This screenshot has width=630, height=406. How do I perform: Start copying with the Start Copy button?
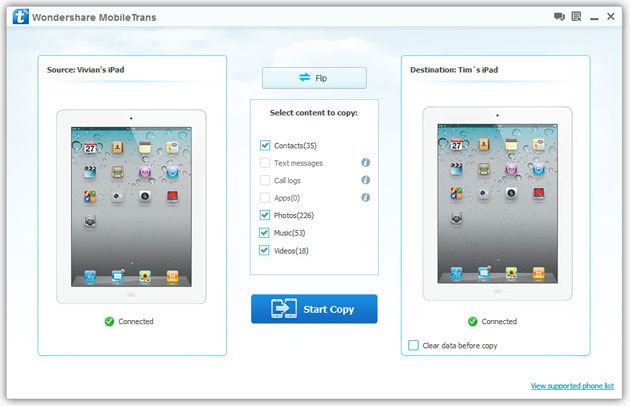[314, 309]
